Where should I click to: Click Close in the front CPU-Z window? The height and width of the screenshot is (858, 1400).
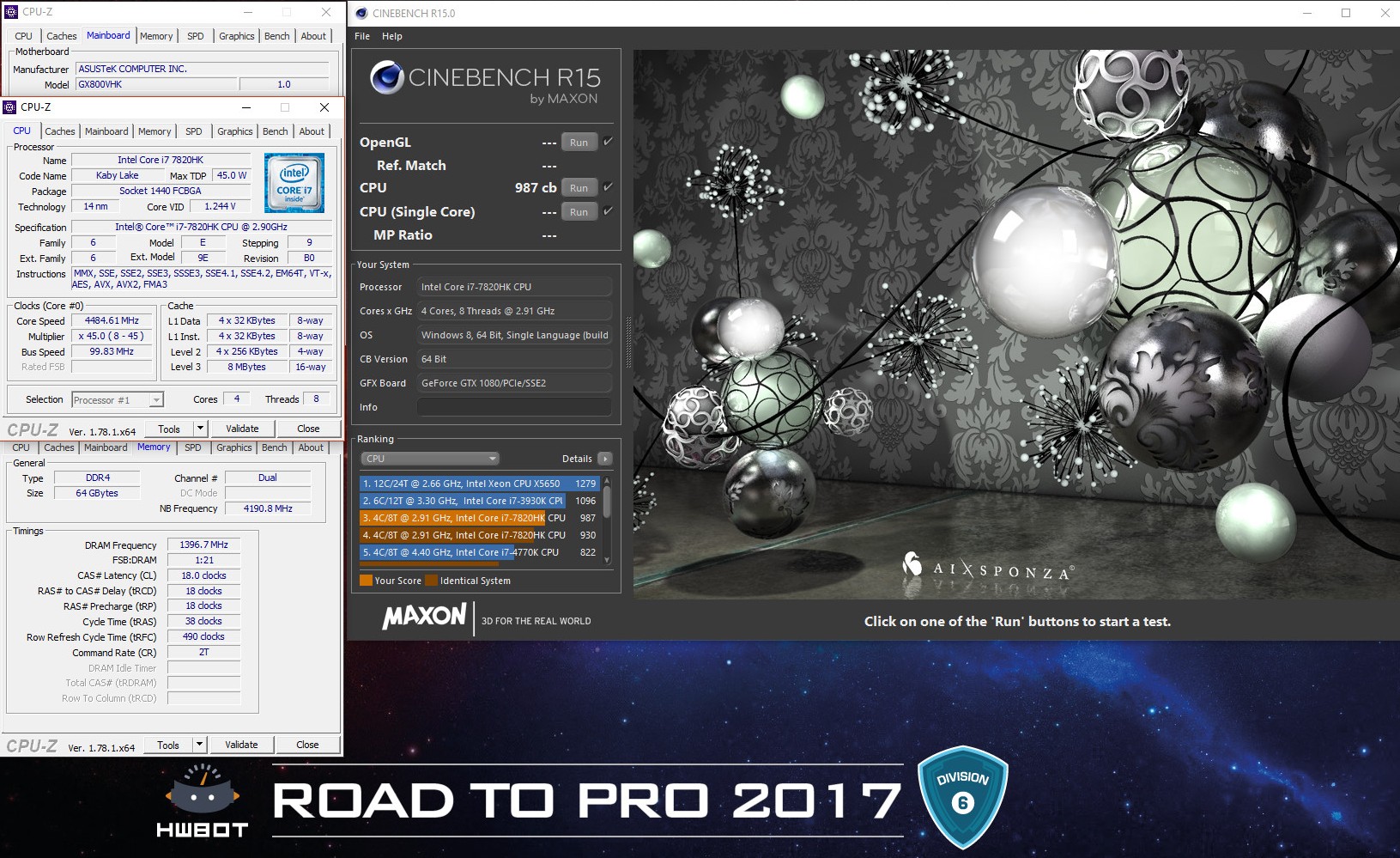308,429
